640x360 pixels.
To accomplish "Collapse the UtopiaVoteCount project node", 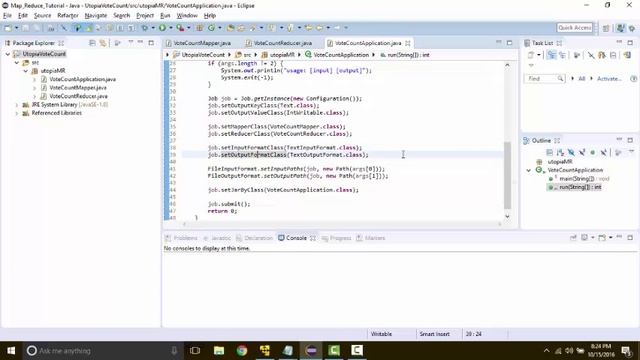I will coord(8,54).
